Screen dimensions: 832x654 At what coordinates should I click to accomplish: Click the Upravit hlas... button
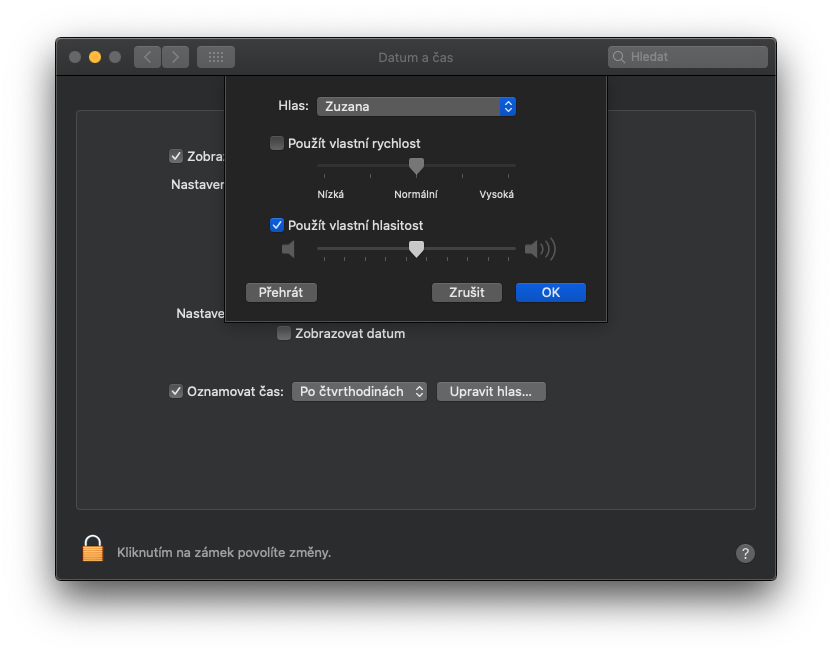click(x=491, y=391)
